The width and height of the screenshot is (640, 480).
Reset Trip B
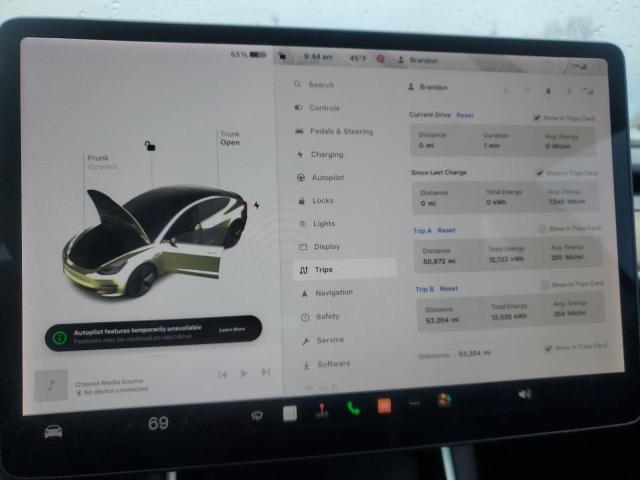click(x=449, y=289)
